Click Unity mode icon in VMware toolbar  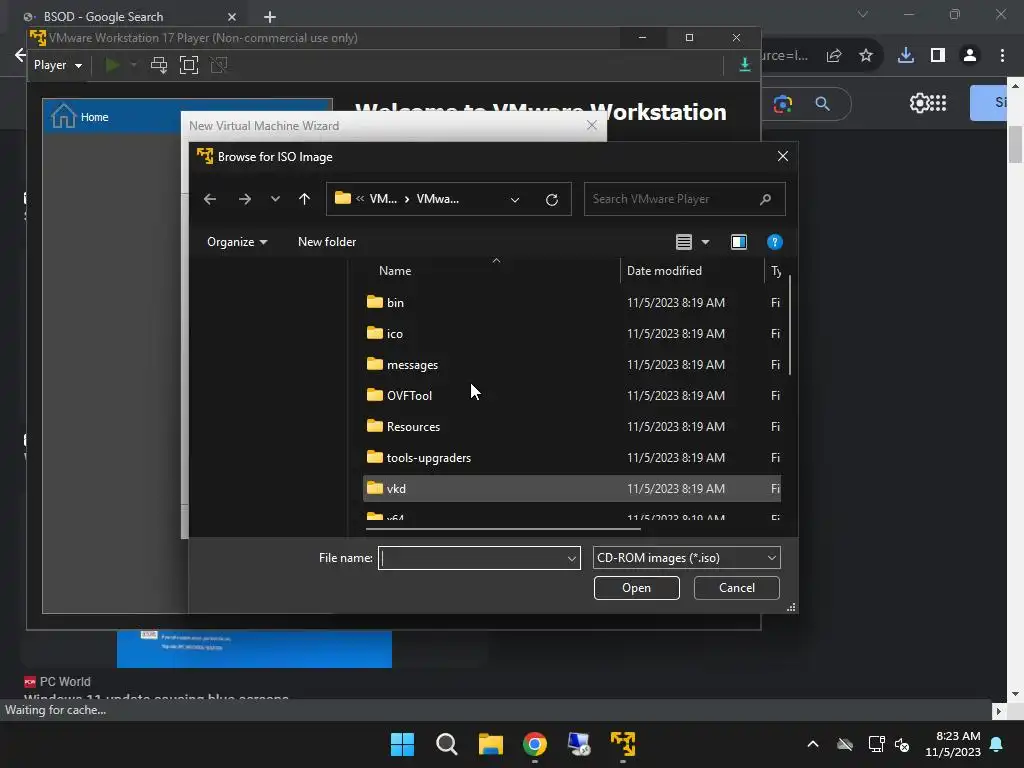point(219,65)
